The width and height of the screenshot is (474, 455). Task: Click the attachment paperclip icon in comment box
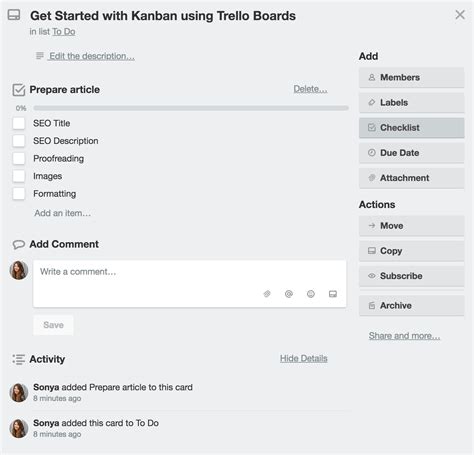[x=267, y=294]
